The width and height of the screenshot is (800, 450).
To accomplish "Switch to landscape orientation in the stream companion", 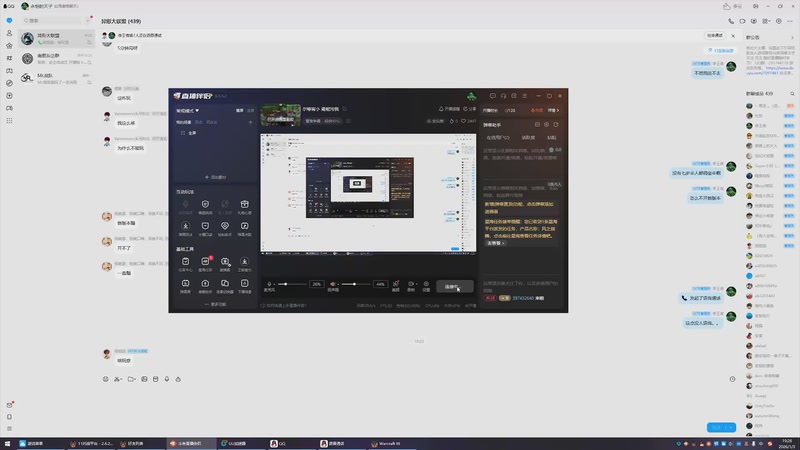I will (x=239, y=111).
